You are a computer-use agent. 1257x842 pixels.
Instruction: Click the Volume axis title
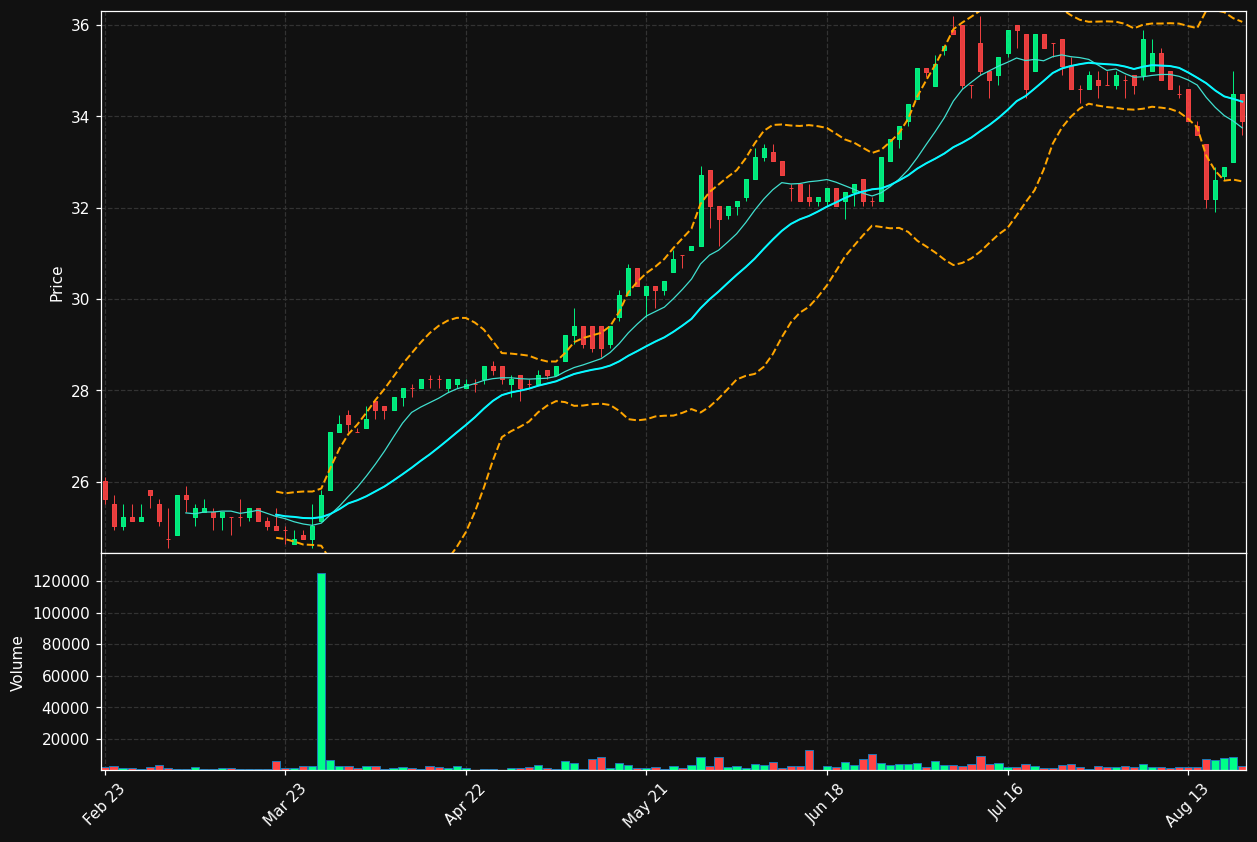tap(18, 663)
